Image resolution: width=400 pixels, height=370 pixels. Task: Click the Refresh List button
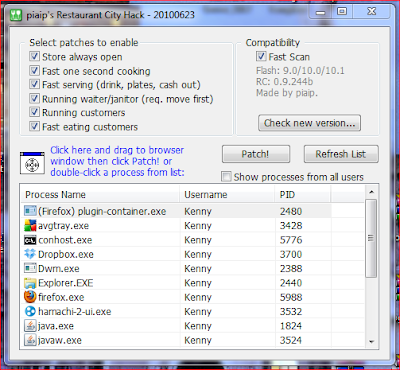coord(341,154)
